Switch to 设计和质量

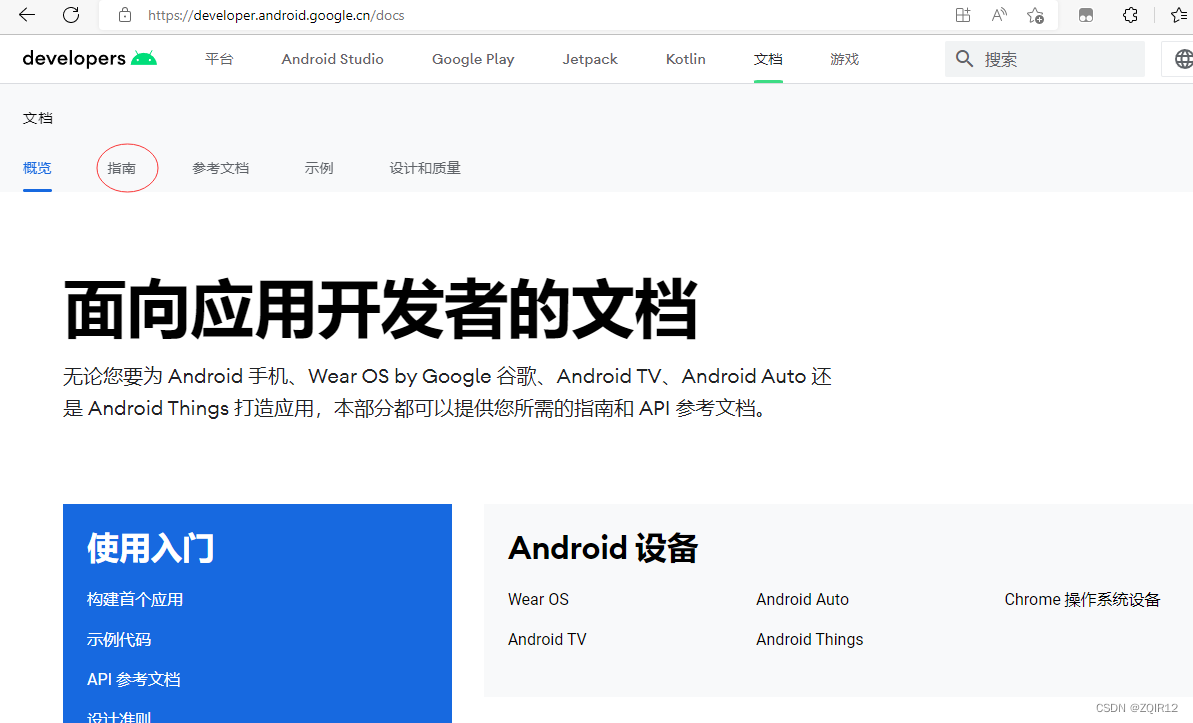coord(425,167)
